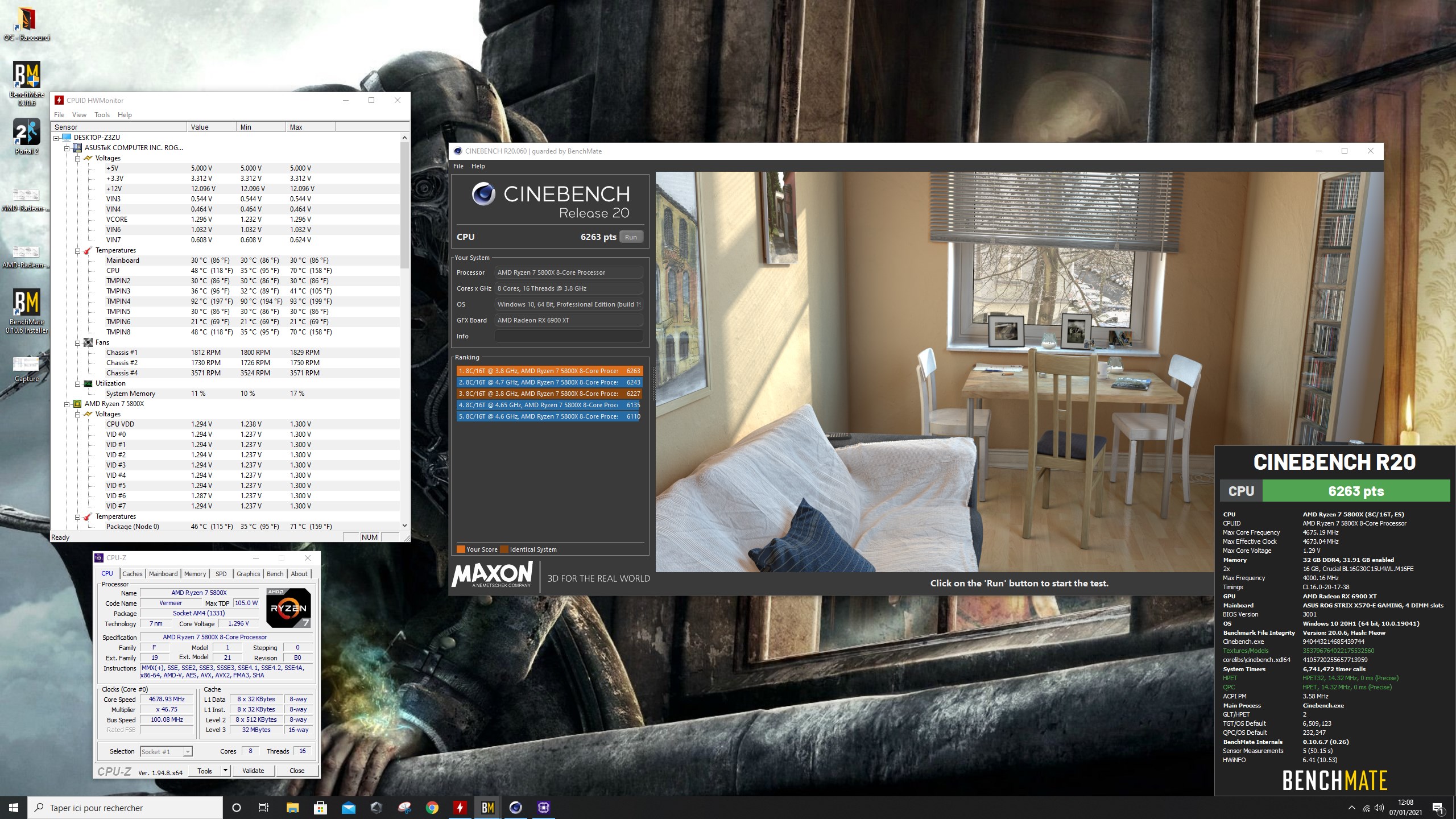The height and width of the screenshot is (819, 1456).
Task: Launch the Portal 2 desktop icon
Action: point(27,136)
